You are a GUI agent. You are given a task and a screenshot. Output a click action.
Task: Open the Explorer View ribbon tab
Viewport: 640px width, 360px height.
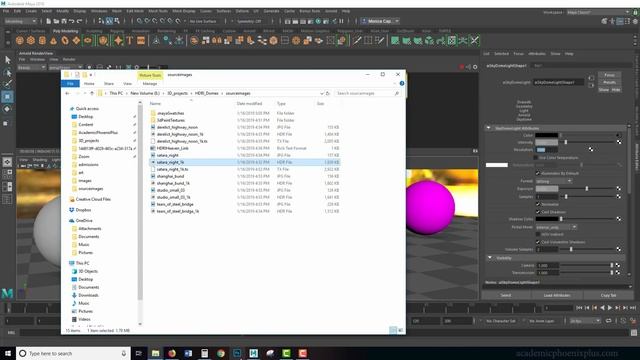click(x=127, y=83)
